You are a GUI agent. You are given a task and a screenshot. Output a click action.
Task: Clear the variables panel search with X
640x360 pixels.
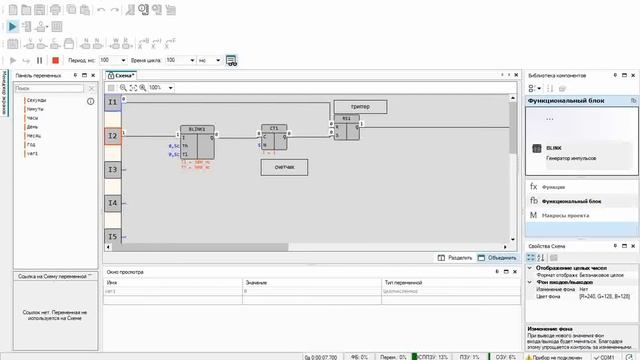(x=91, y=88)
